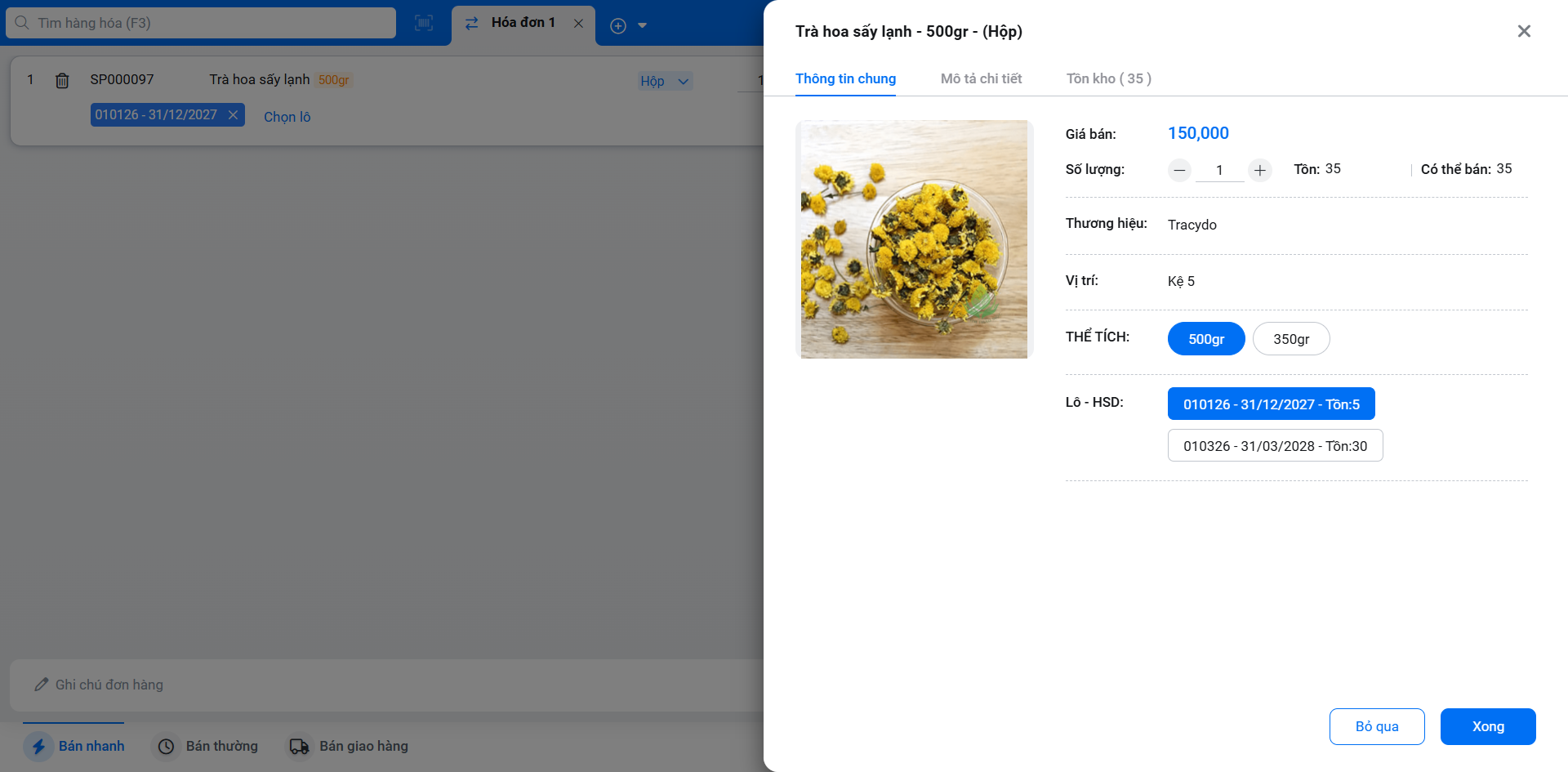Click the quantity input field
This screenshot has width=1568, height=772.
tap(1219, 170)
